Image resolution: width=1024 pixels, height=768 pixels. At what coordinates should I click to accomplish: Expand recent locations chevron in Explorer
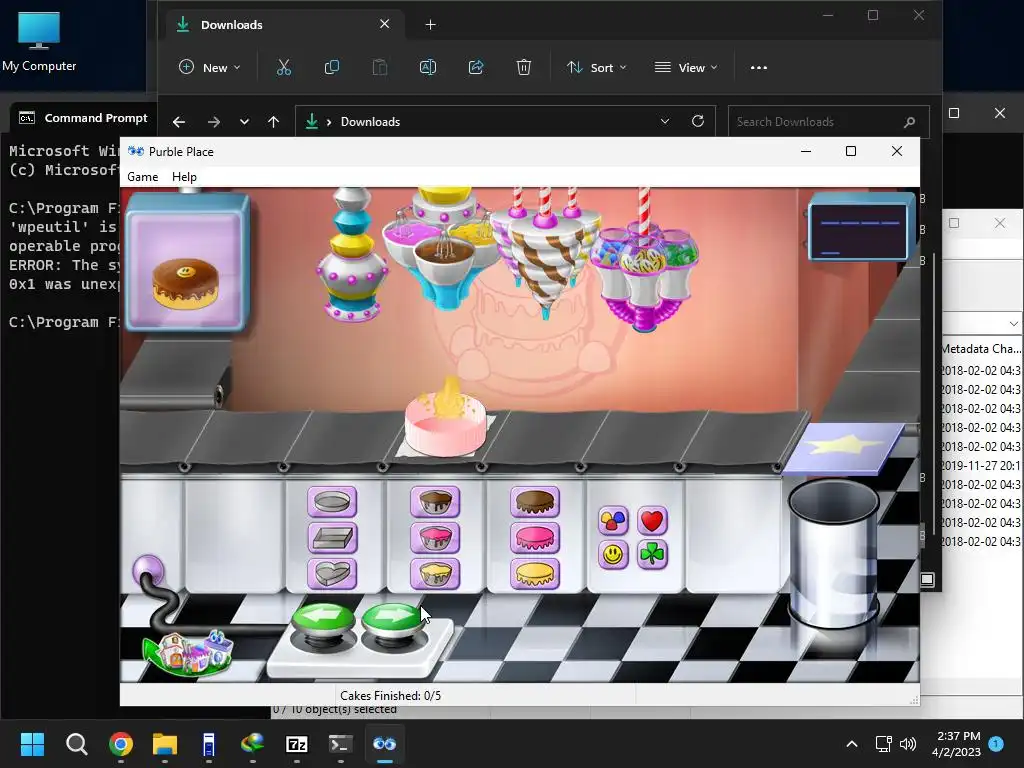click(244, 121)
